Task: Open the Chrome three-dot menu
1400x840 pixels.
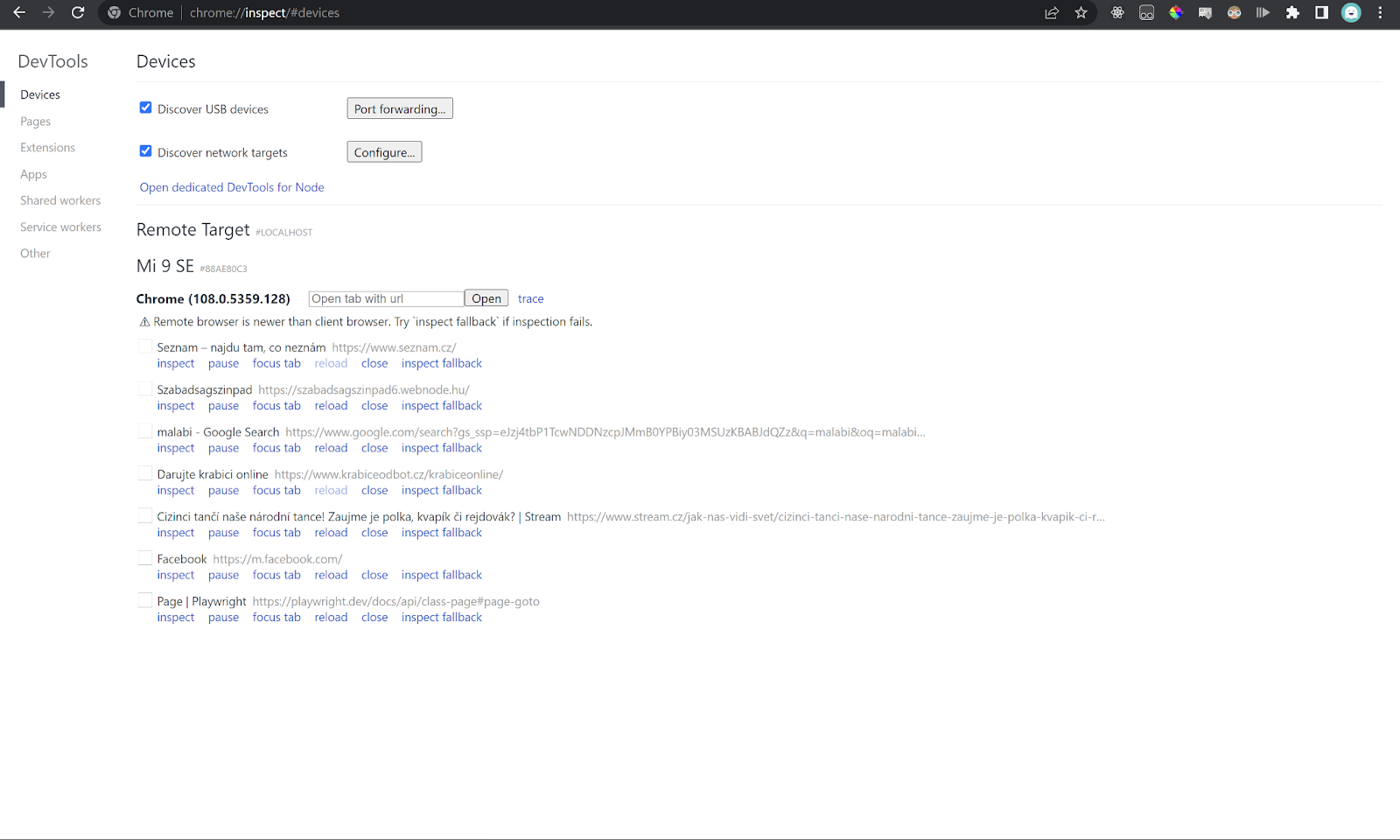Action: [1380, 12]
